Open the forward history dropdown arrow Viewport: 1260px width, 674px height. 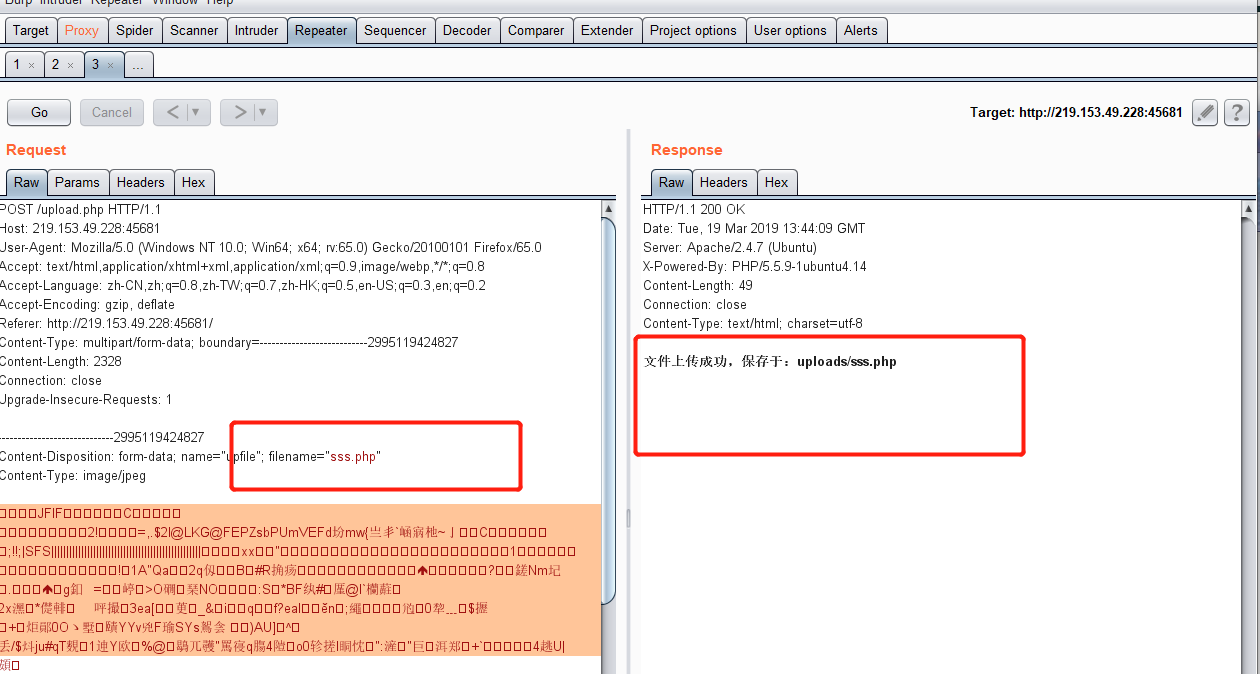(x=264, y=112)
